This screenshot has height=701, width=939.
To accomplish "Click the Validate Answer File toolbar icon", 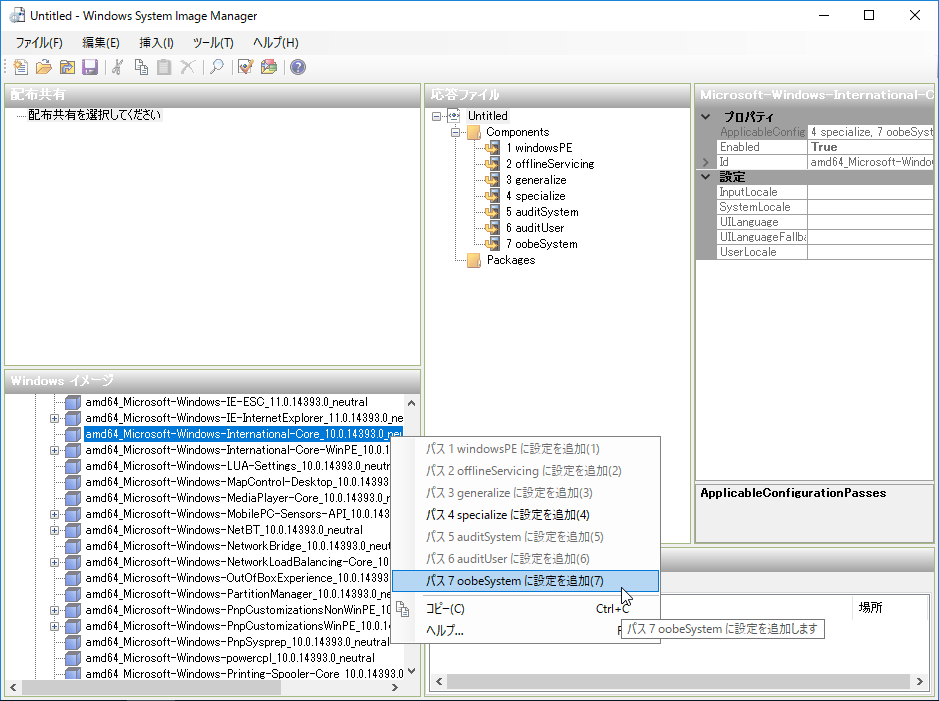I will point(246,67).
